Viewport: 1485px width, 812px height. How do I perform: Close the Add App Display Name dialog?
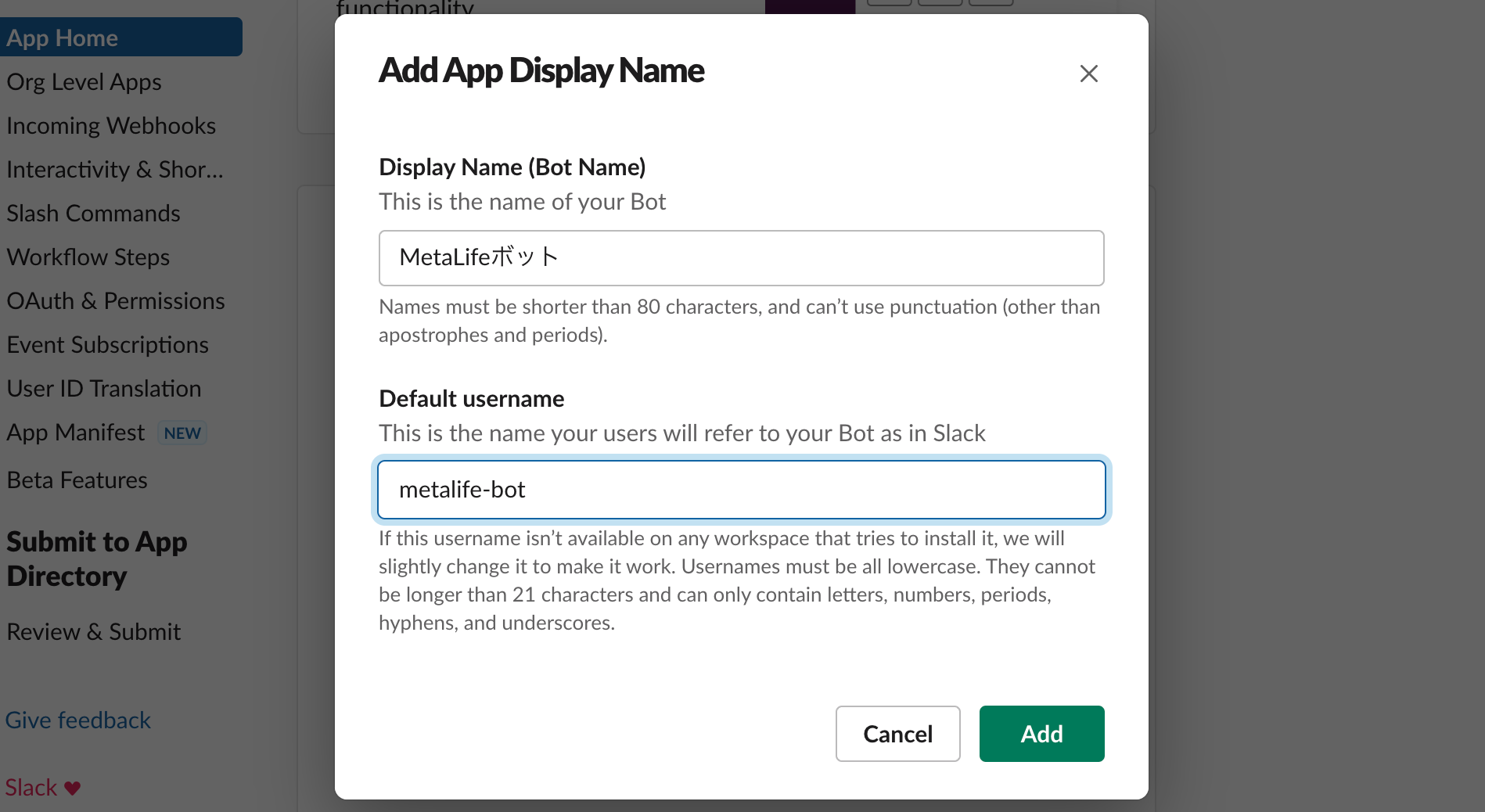[1088, 74]
